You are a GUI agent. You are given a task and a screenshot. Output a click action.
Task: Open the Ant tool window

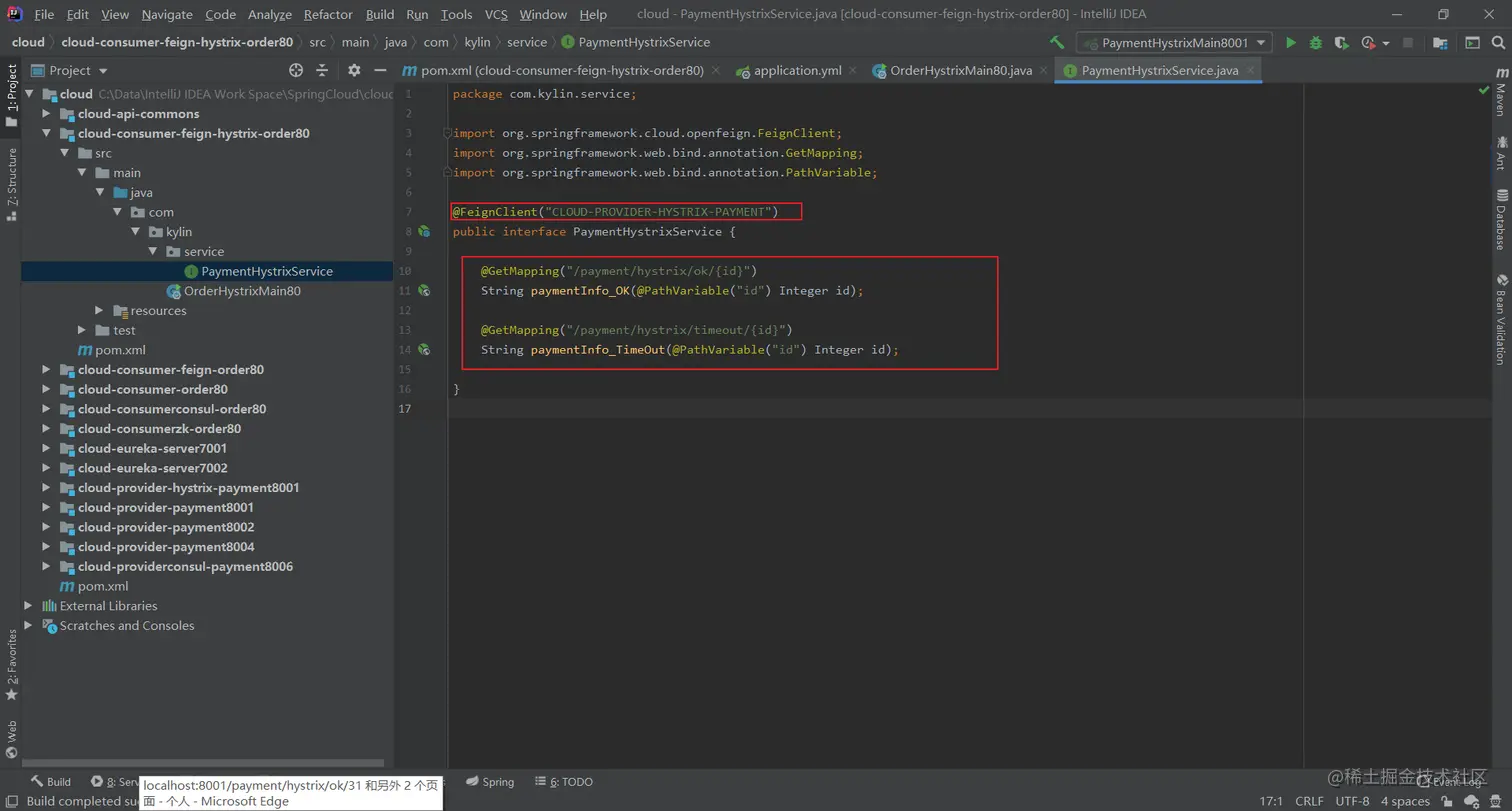1501,152
